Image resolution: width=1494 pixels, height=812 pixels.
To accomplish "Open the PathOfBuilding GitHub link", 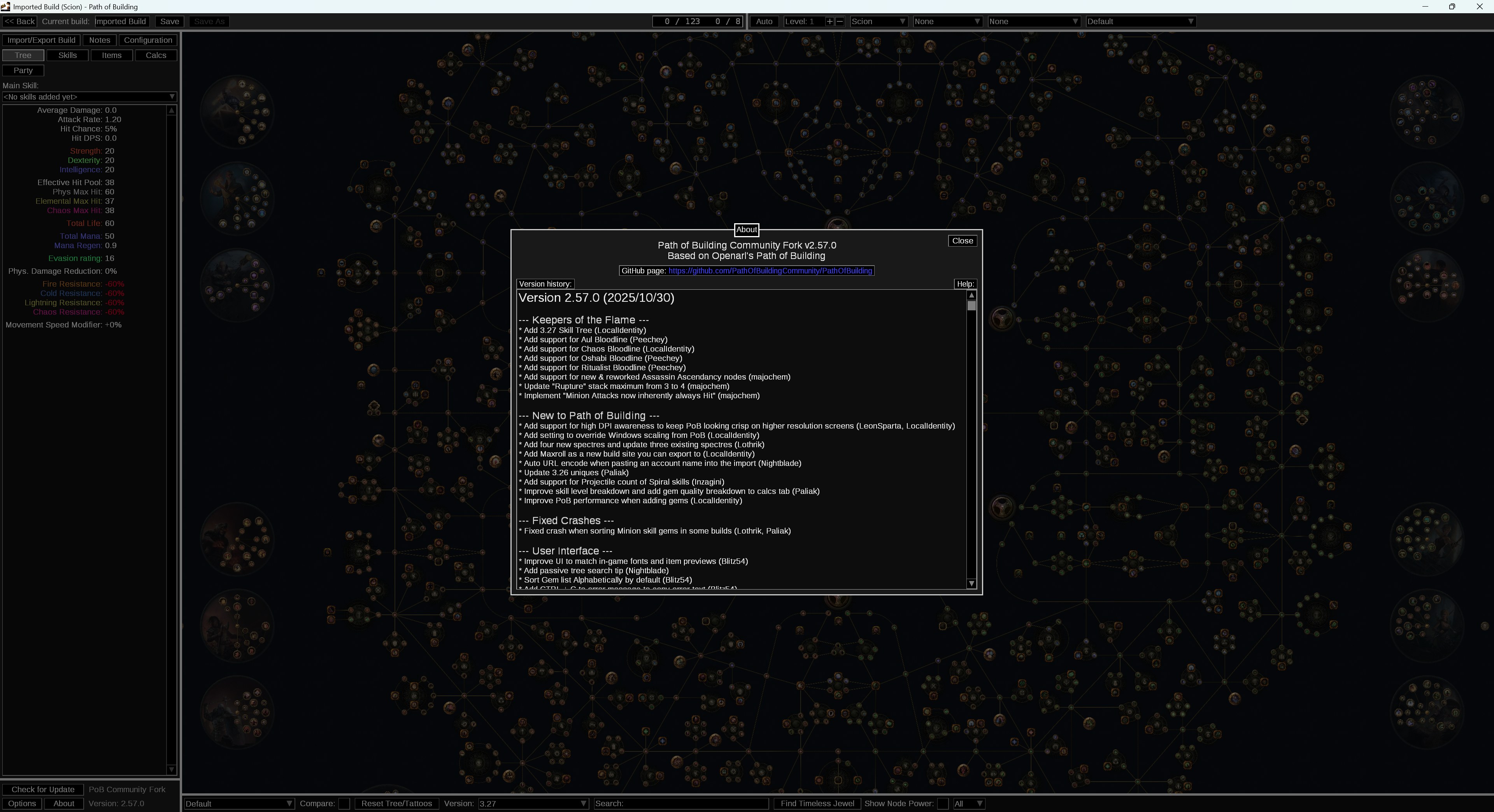I will click(x=770, y=271).
